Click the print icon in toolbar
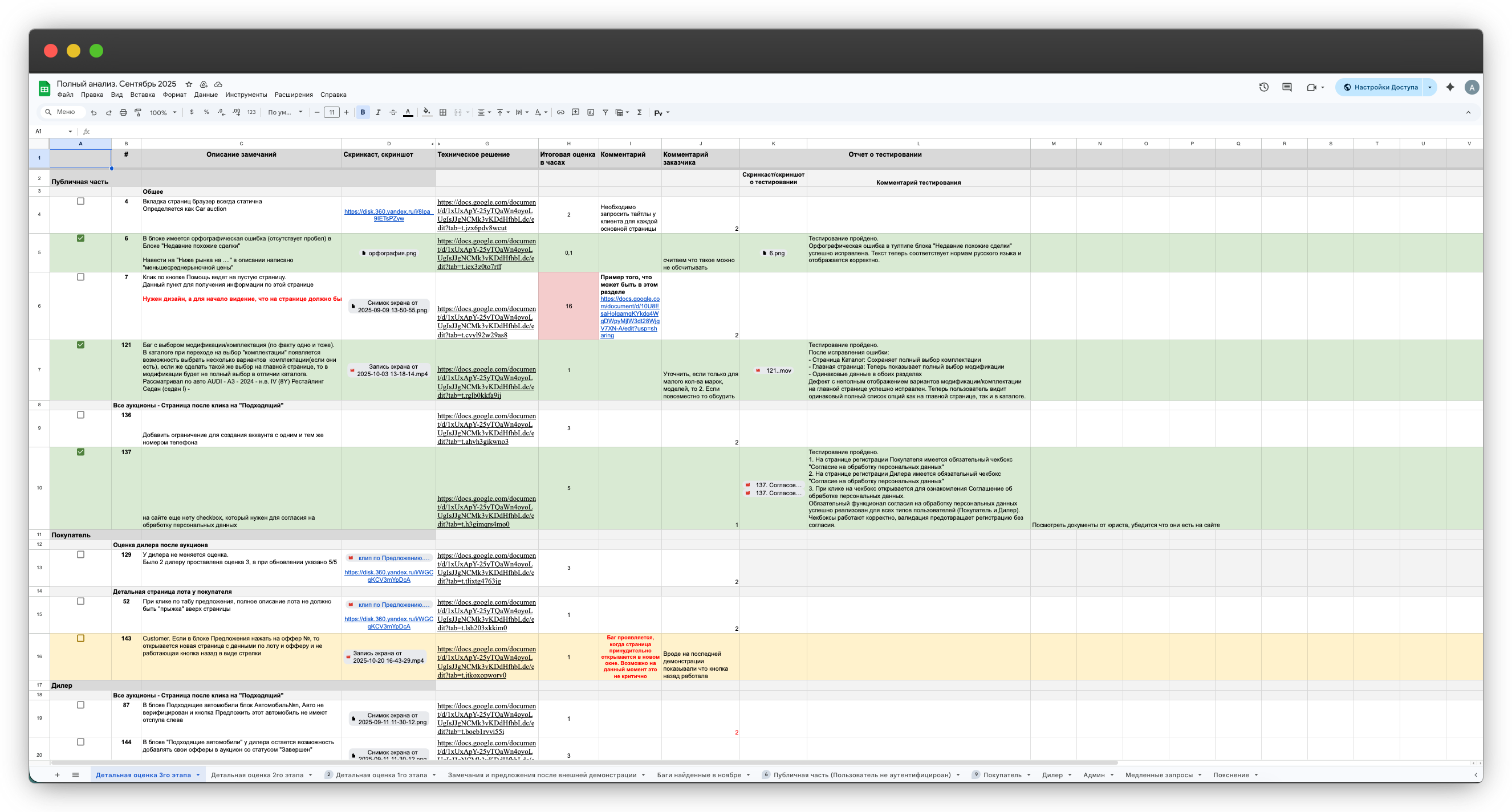The height and width of the screenshot is (812, 1512). click(x=123, y=113)
